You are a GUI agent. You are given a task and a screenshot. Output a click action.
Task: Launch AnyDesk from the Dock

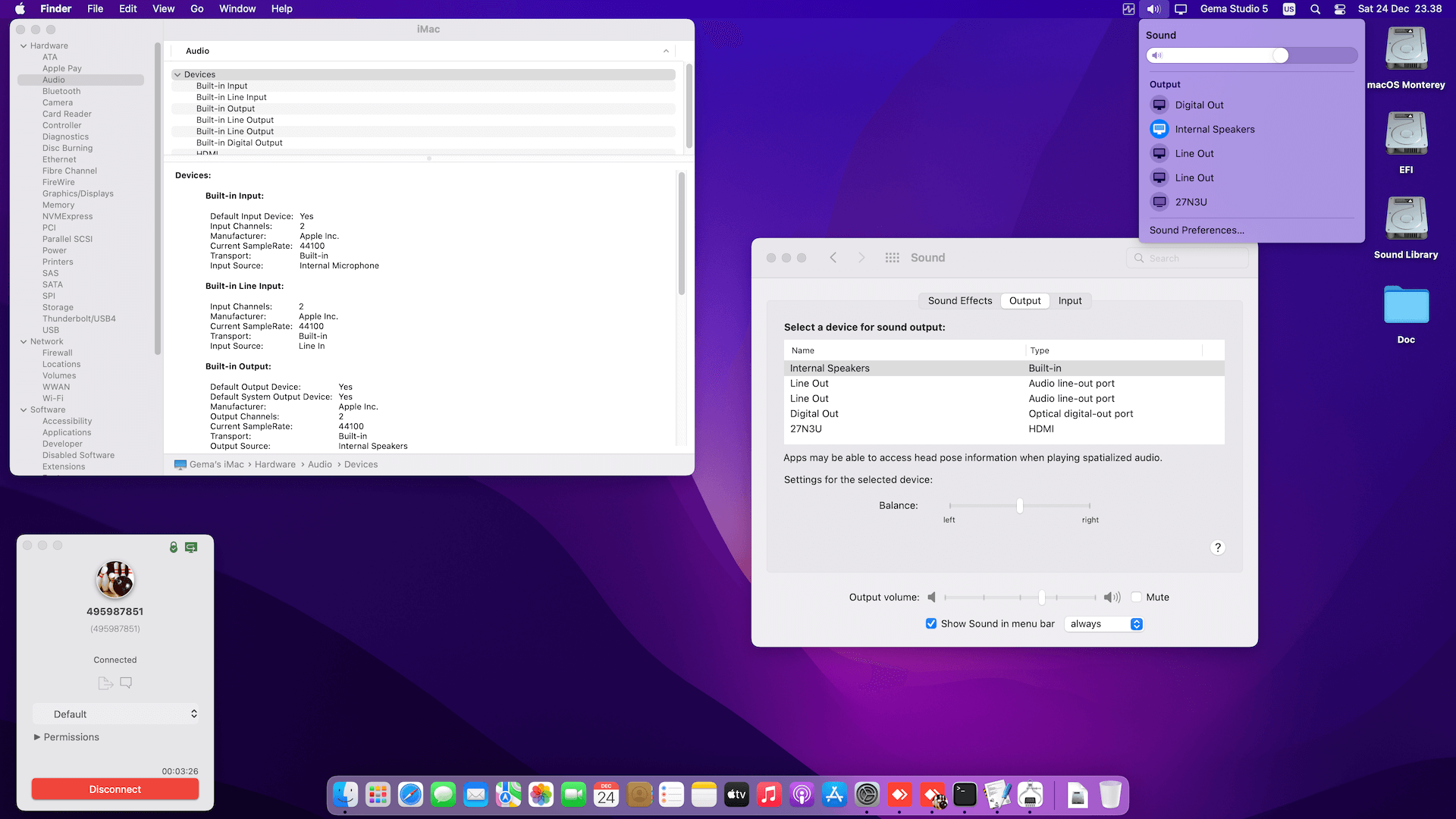(x=899, y=795)
